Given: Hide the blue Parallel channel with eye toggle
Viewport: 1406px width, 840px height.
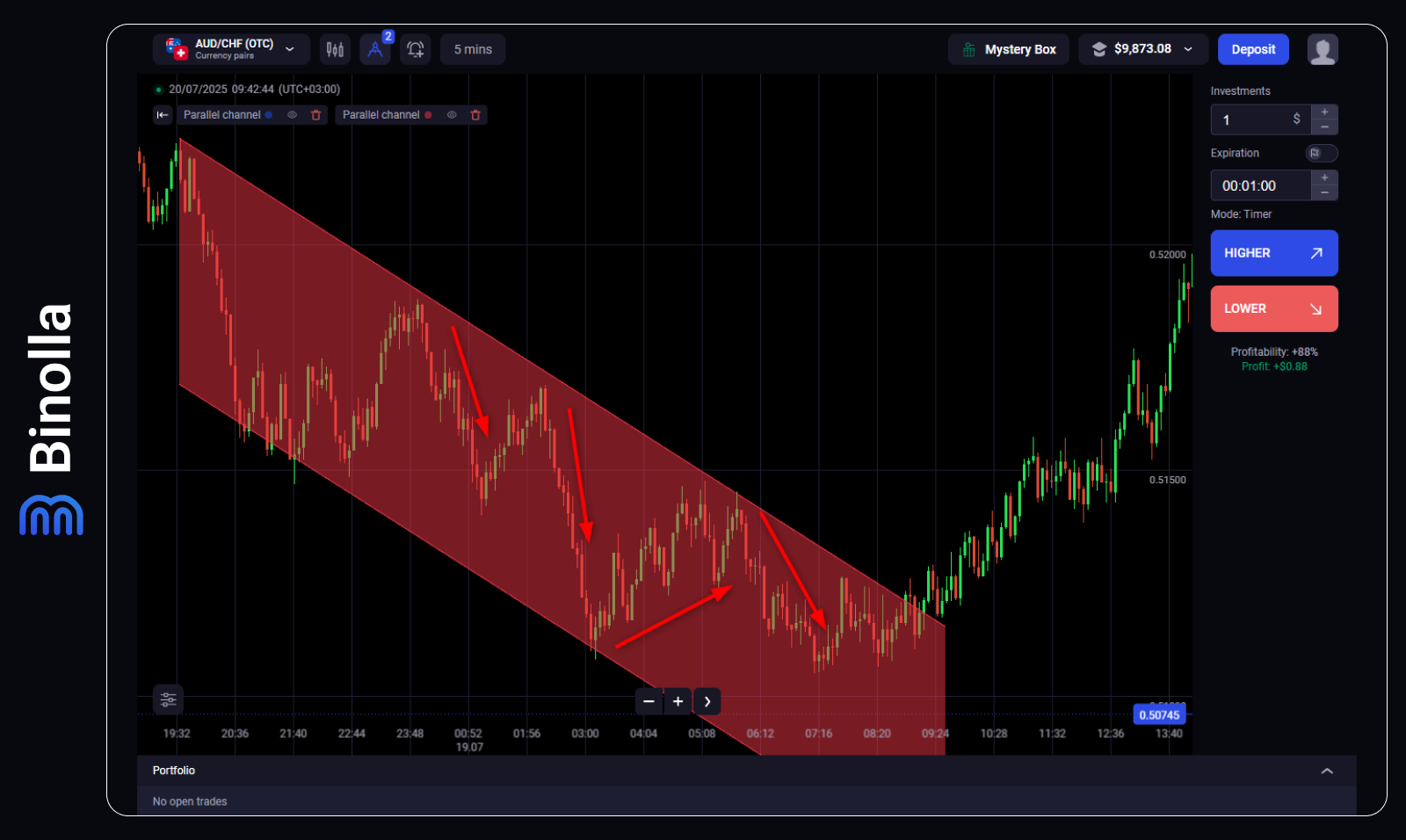Looking at the screenshot, I should [x=292, y=114].
